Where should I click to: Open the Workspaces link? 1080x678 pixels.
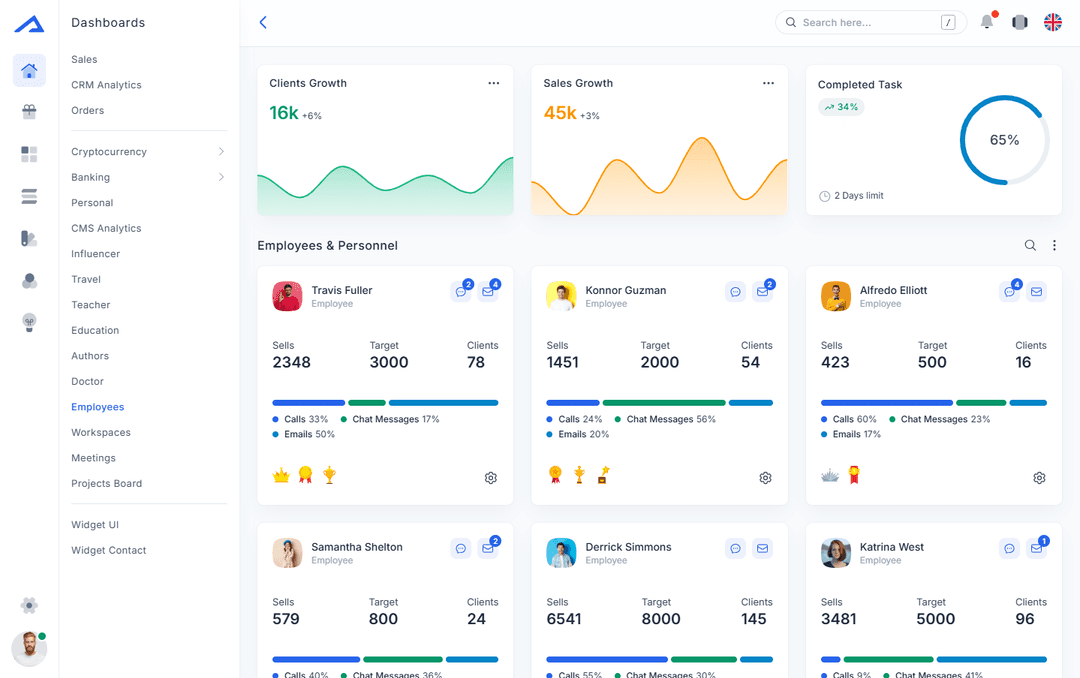(101, 432)
